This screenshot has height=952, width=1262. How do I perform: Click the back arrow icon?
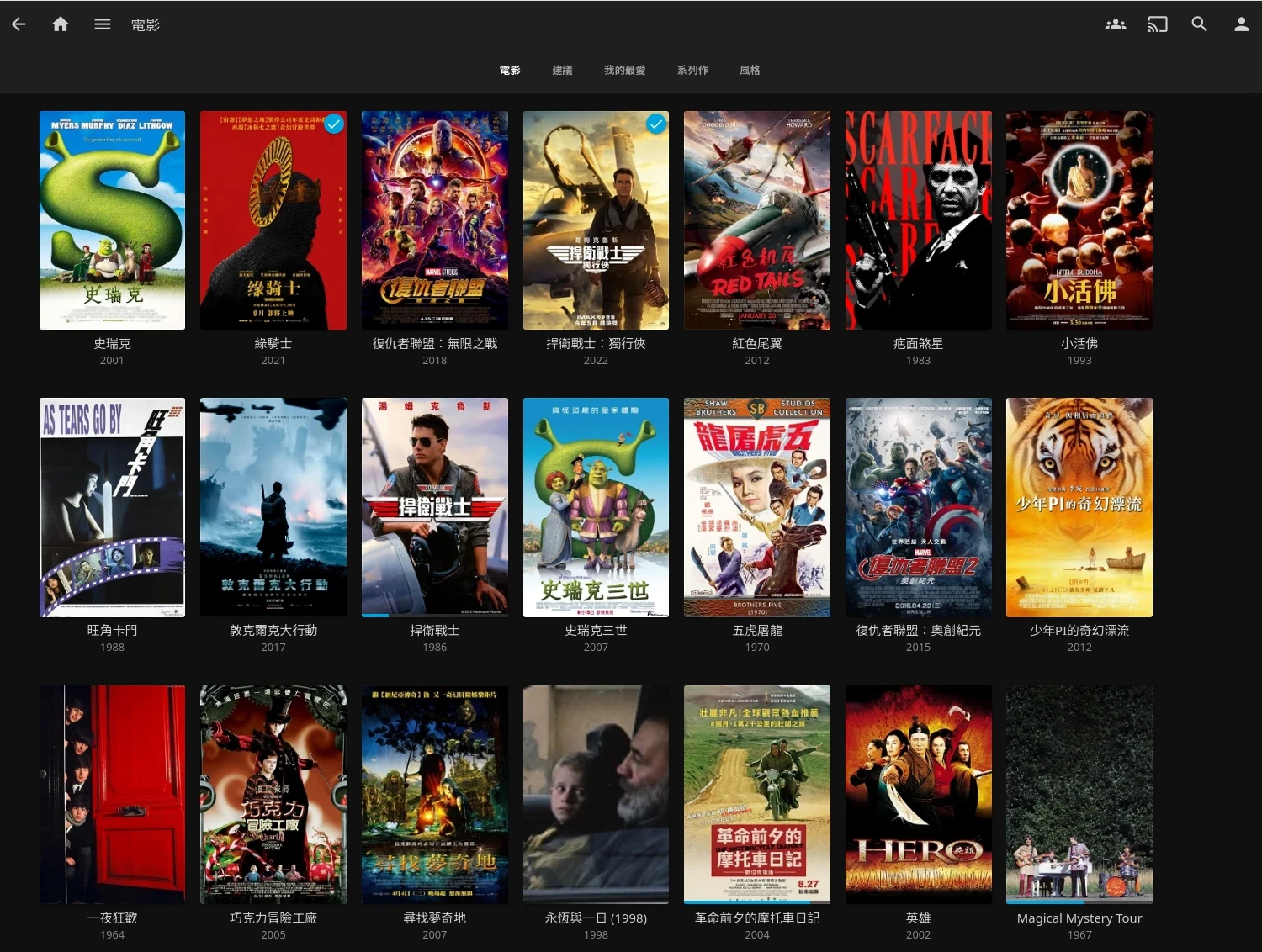[19, 24]
